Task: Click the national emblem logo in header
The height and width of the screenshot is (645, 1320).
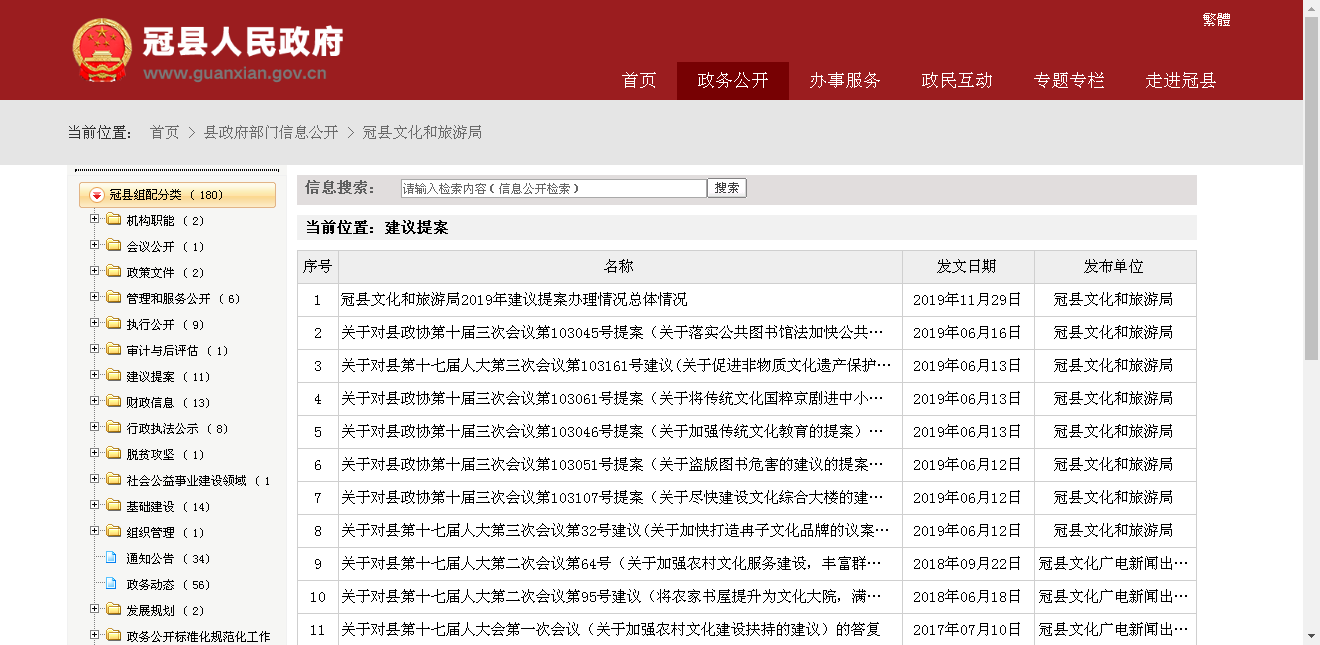Action: click(x=102, y=50)
